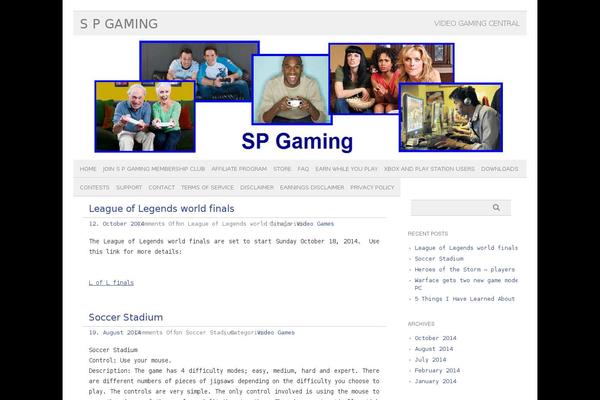The height and width of the screenshot is (400, 600).
Task: Click Video Games category under Soccer Stadium
Action: (x=276, y=333)
